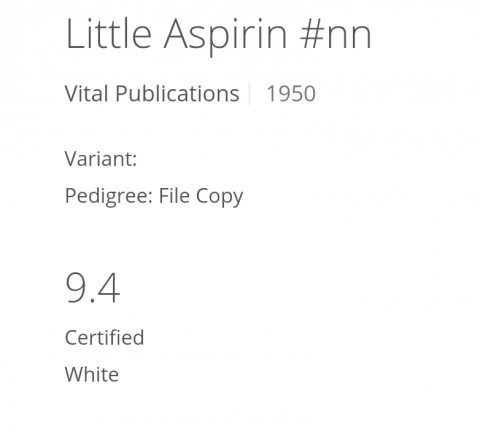This screenshot has width=480, height=432.
Task: Click the word Aspirin in heading
Action: [x=225, y=36]
